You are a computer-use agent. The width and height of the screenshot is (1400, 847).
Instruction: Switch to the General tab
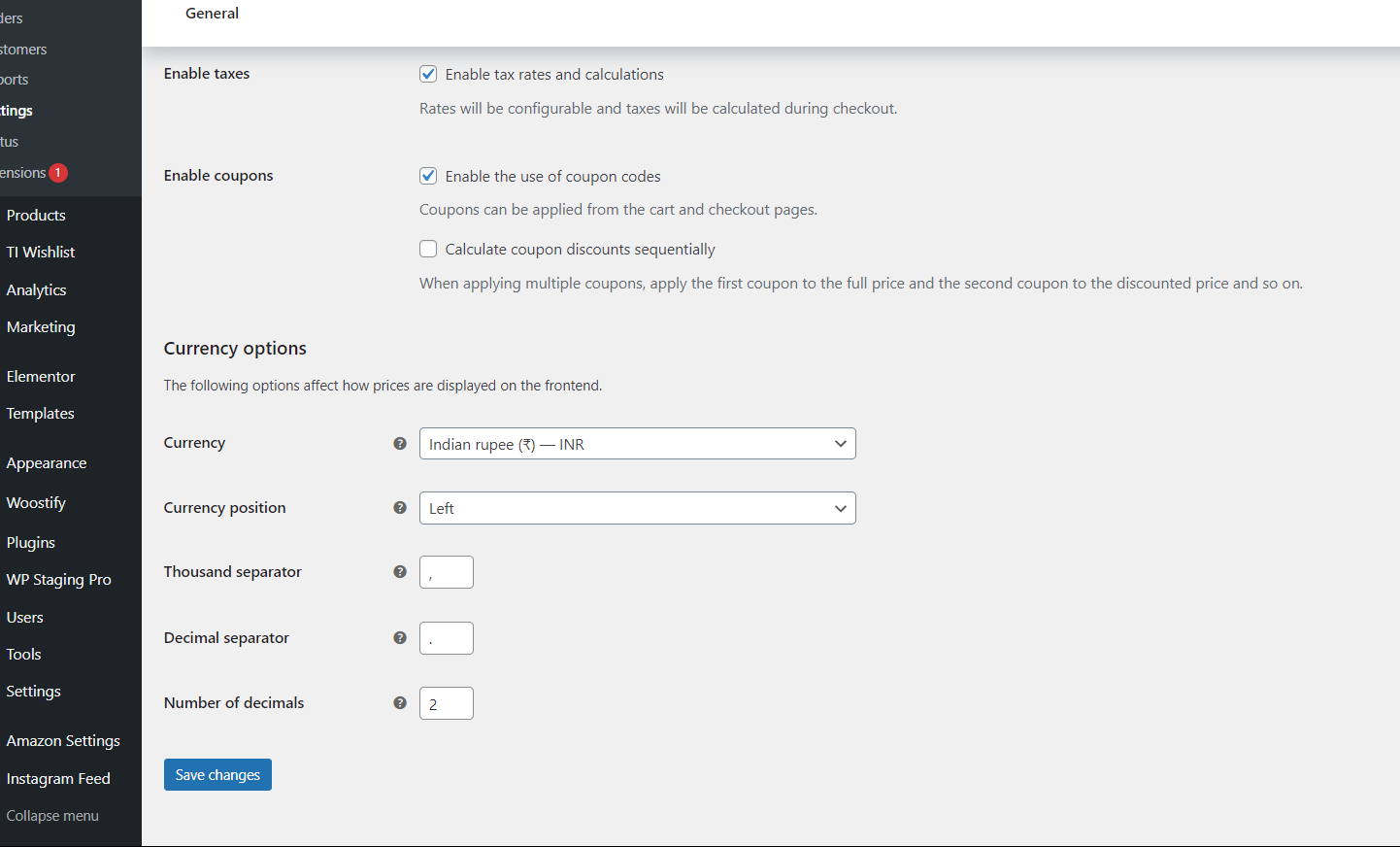(x=212, y=14)
